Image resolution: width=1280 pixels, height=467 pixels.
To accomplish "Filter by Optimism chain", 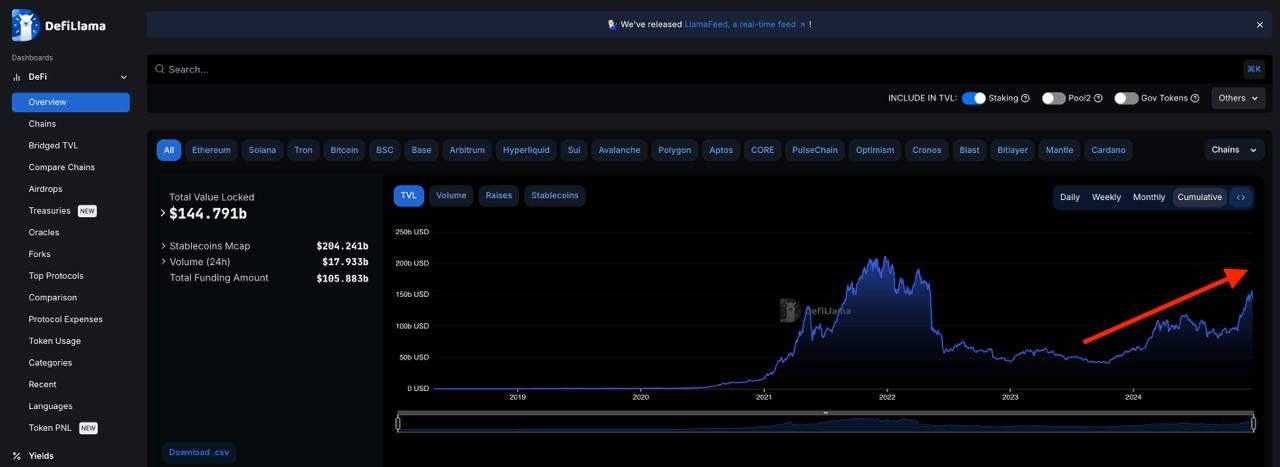I will (875, 150).
